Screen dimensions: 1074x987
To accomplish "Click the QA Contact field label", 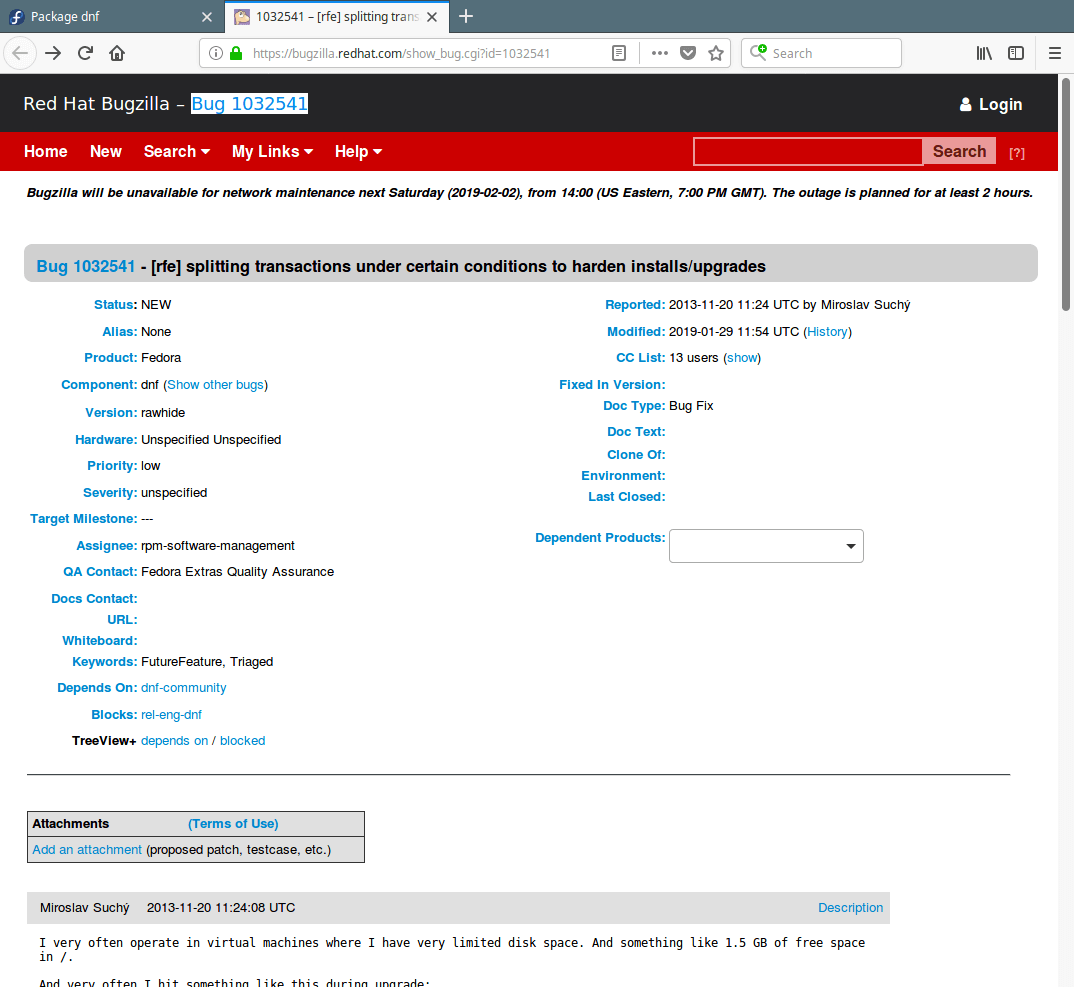I will coord(100,572).
